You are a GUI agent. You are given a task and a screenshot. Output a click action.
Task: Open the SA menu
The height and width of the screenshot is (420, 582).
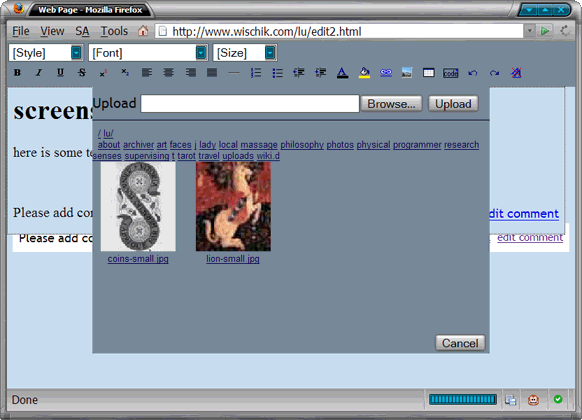(x=82, y=31)
